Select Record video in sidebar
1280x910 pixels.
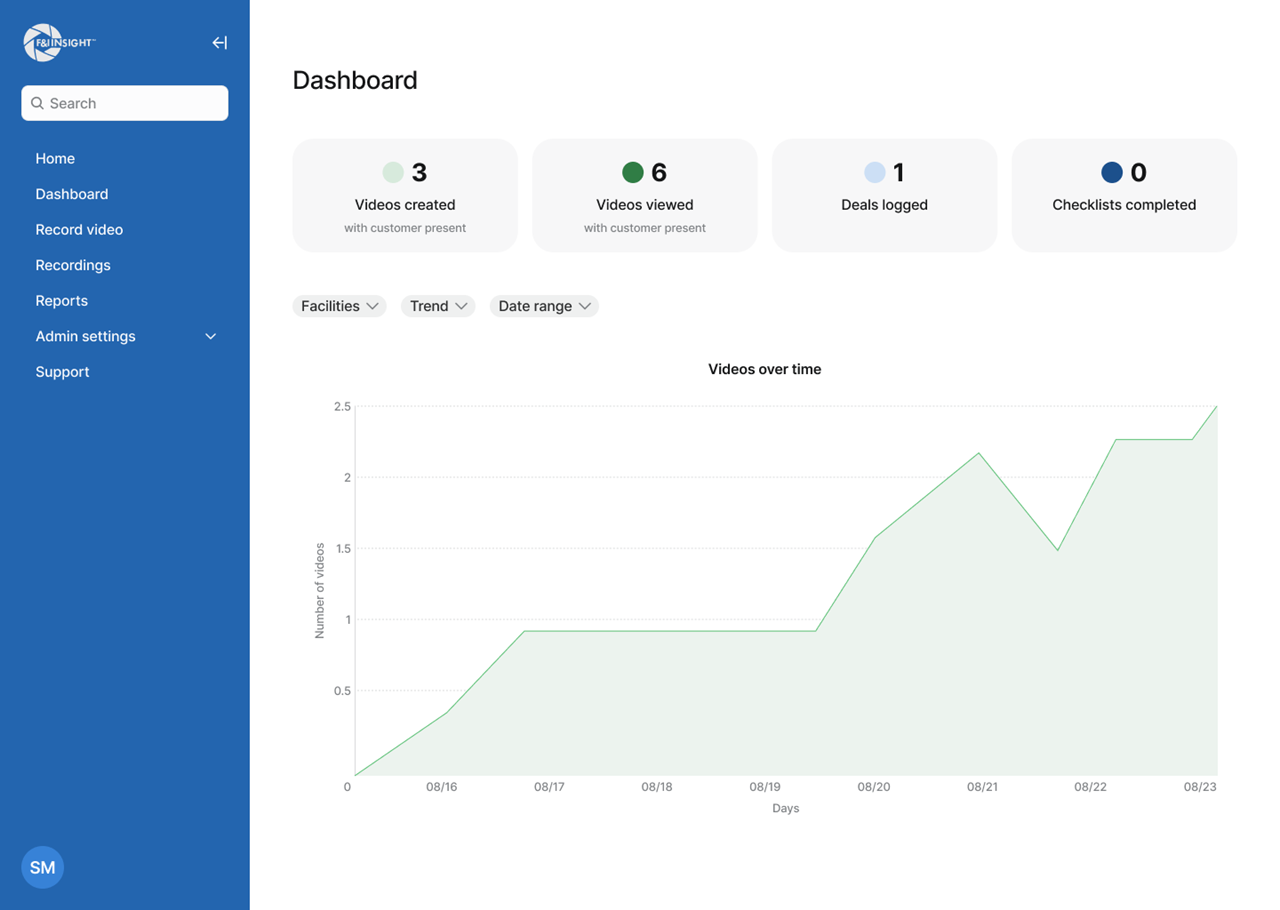(79, 229)
